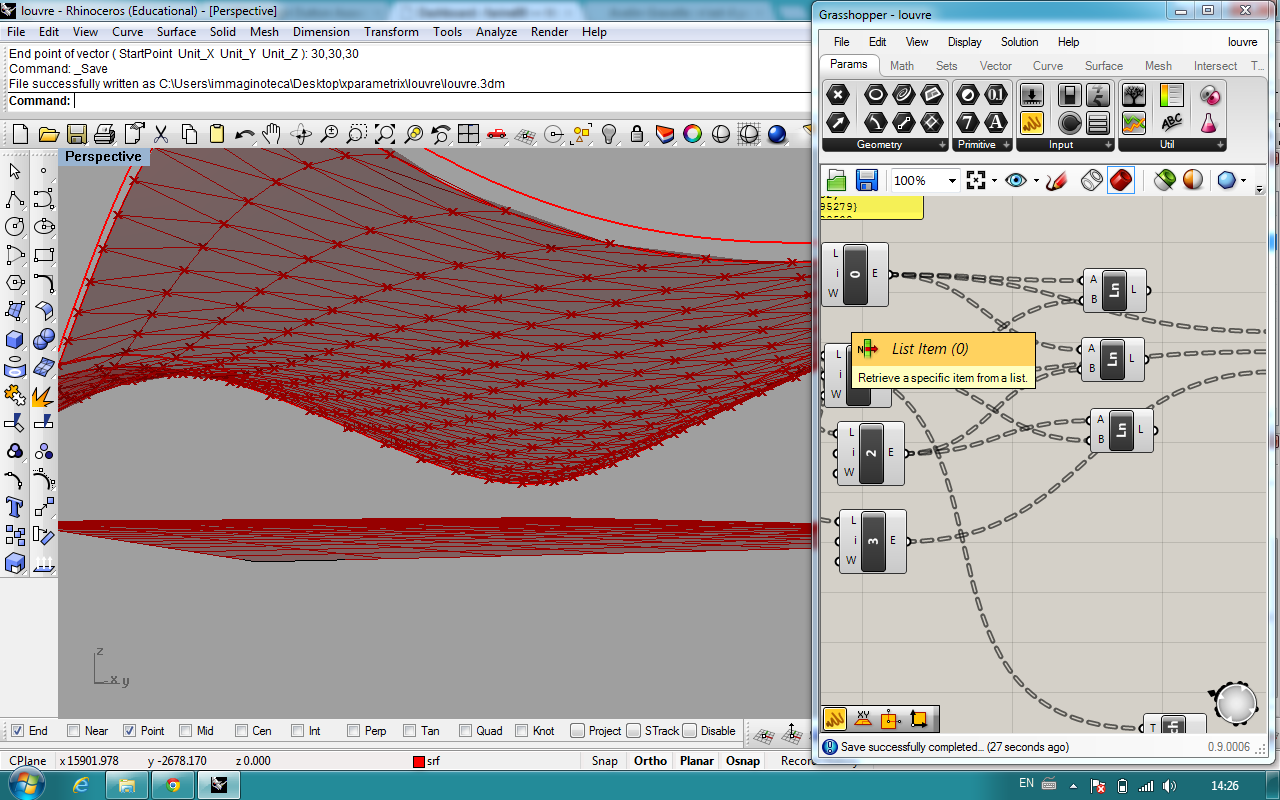
Task: Toggle Ortho in the status bar
Action: 650,761
